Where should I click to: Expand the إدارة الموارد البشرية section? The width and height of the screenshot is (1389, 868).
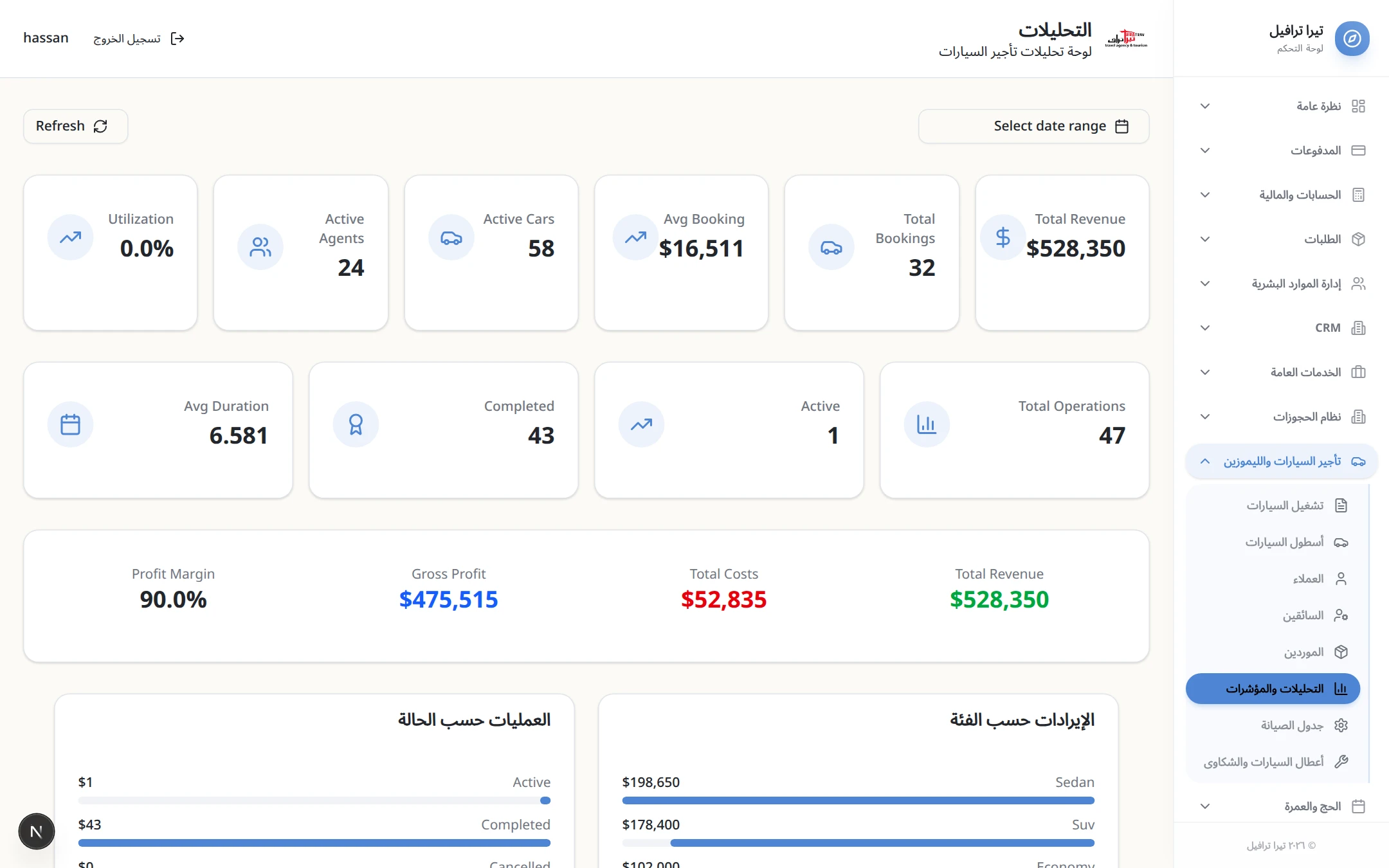click(1281, 284)
